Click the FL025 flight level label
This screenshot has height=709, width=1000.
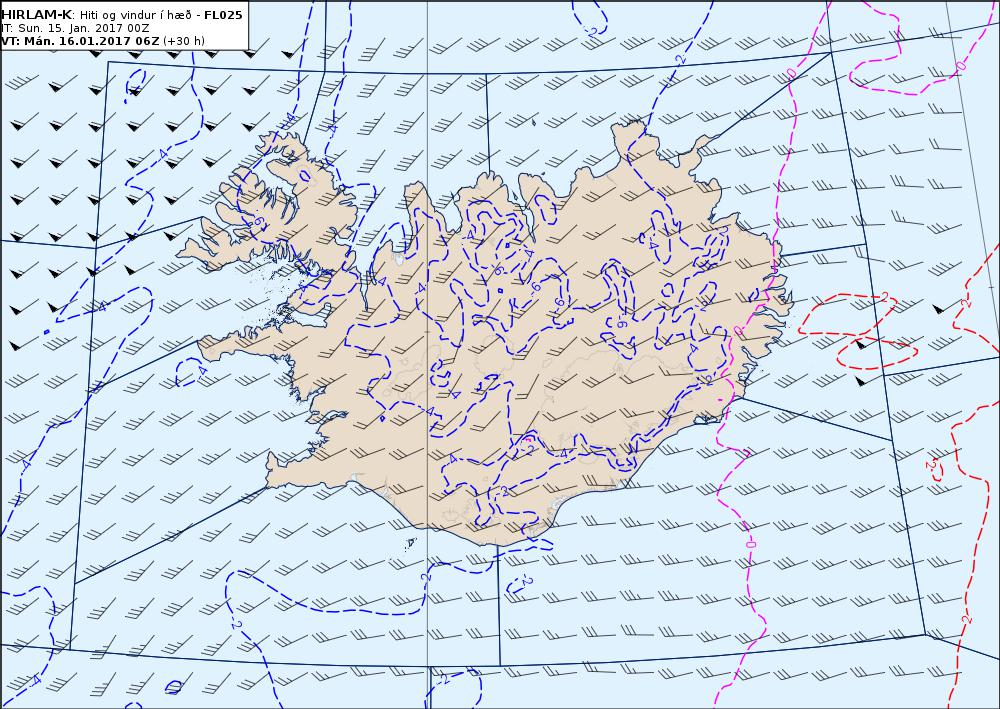point(223,15)
